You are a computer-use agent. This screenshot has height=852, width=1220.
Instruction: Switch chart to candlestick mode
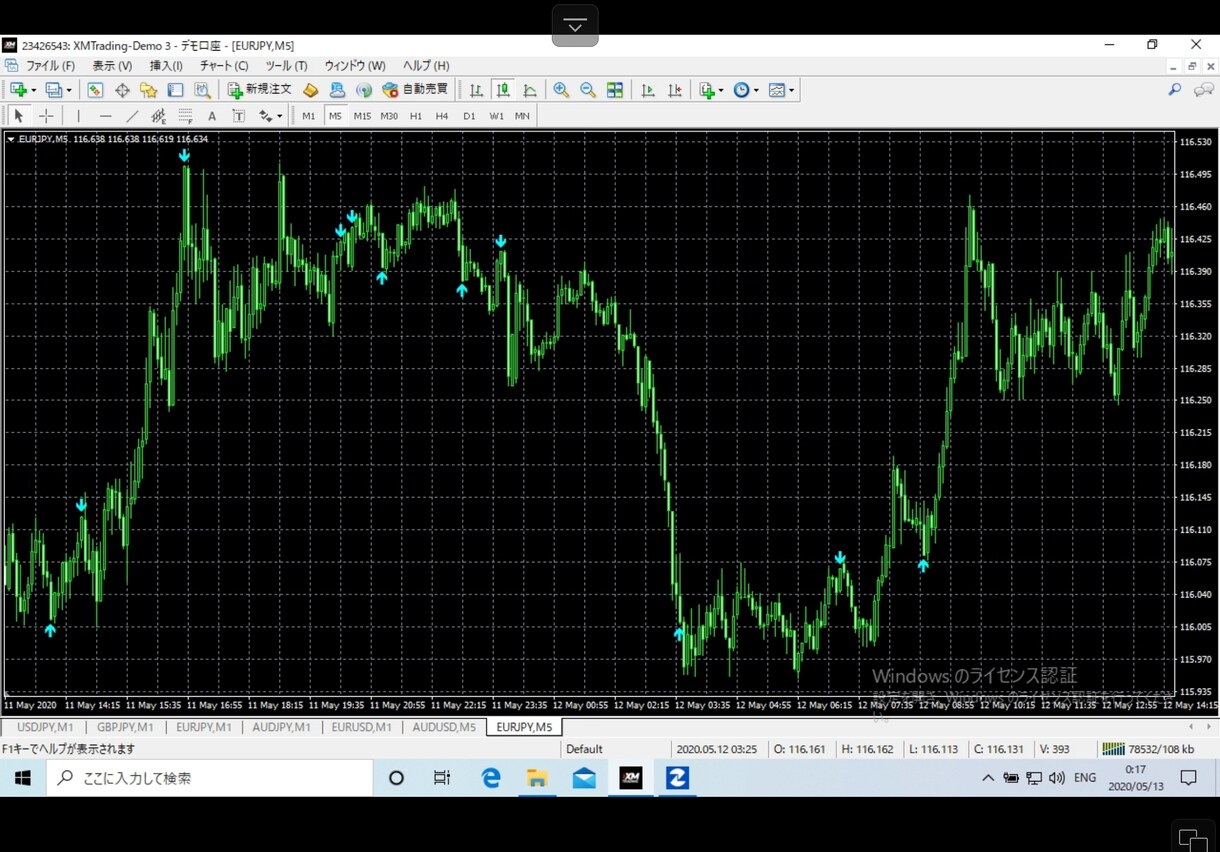click(x=503, y=90)
